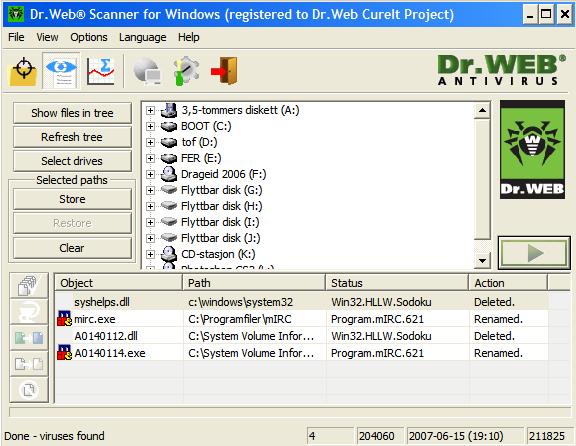This screenshot has height=446, width=576.
Task: Click the Refresh tree button
Action: (x=72, y=137)
